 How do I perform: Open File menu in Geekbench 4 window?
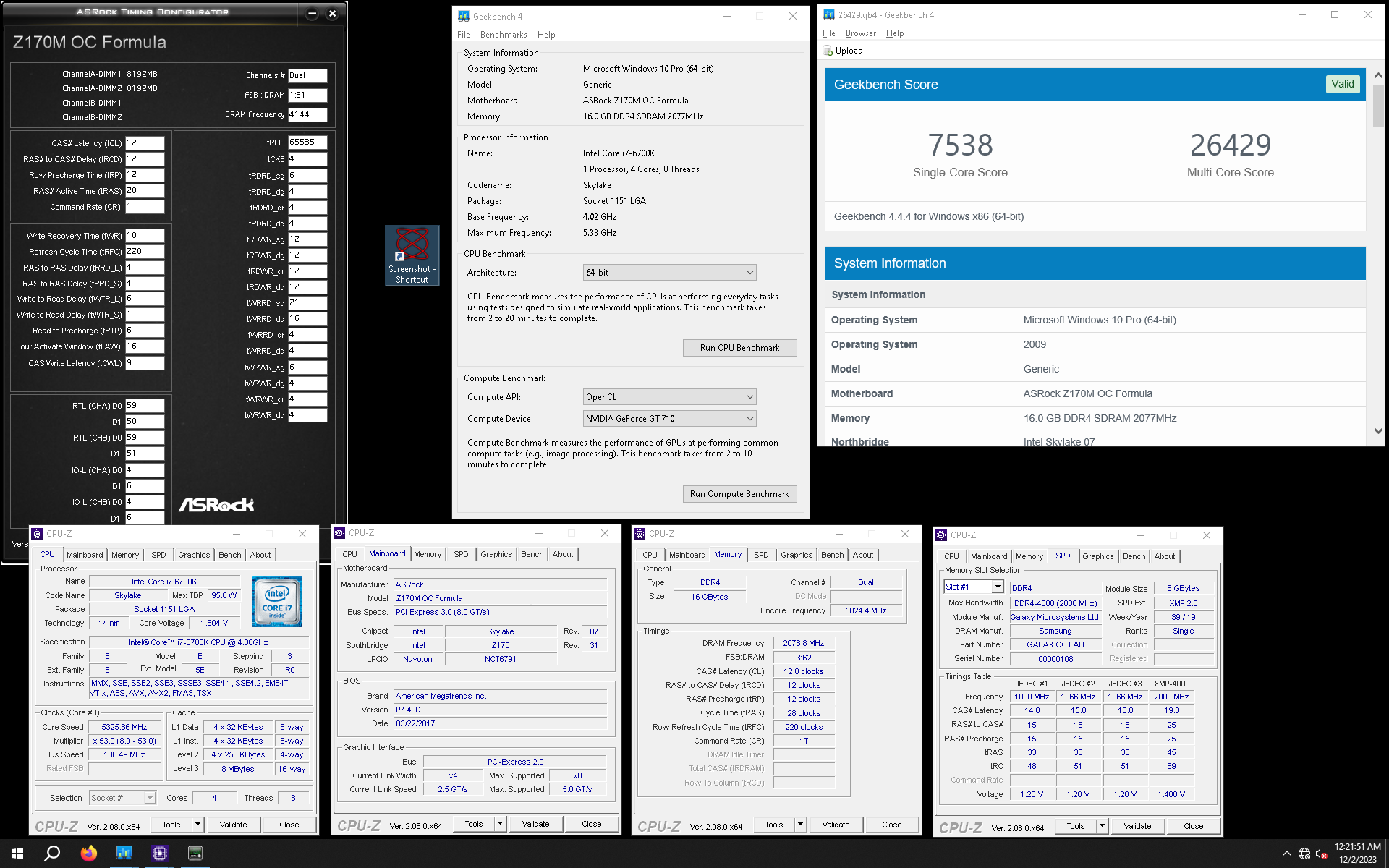pos(464,35)
